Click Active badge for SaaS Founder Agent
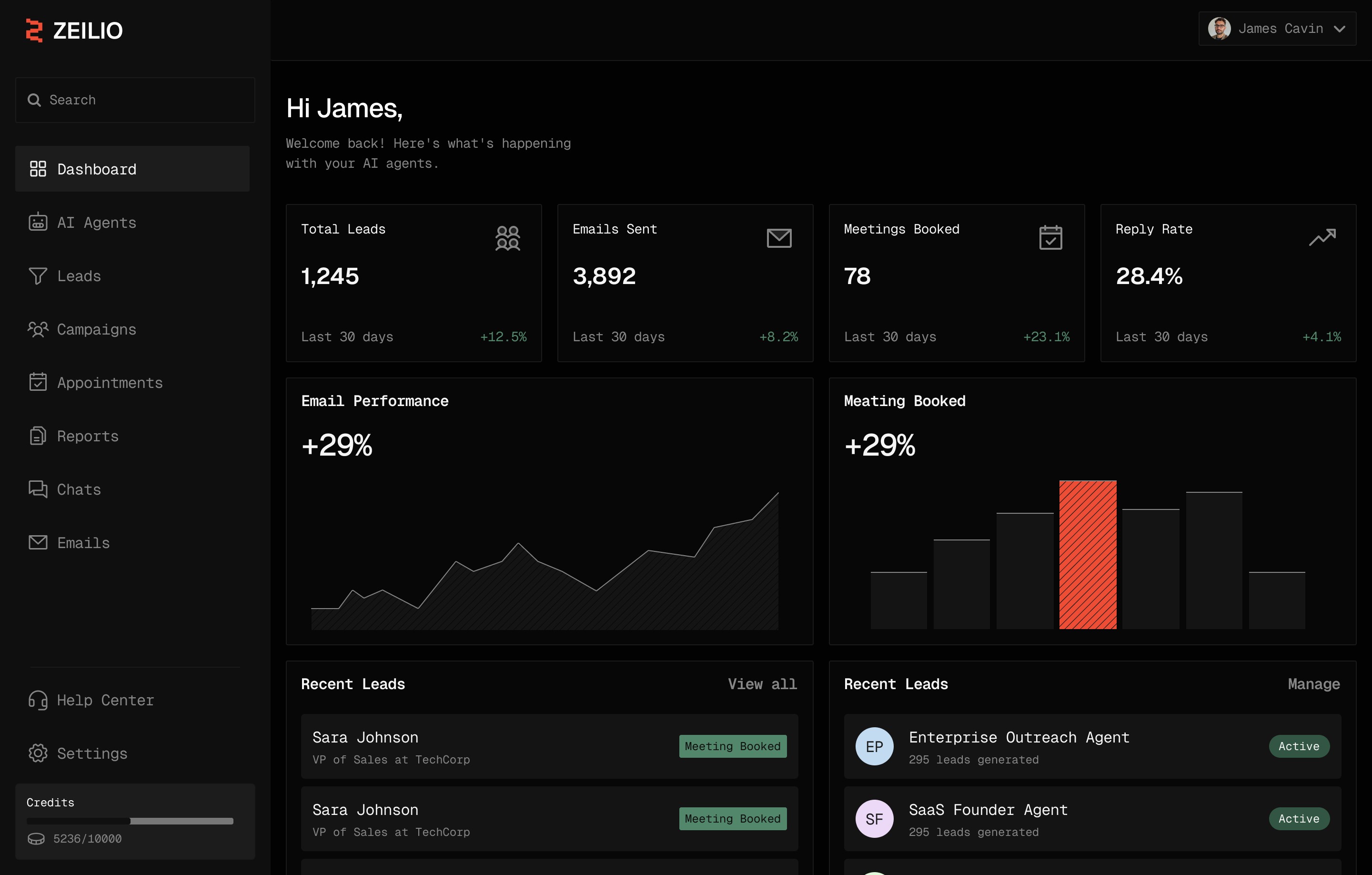The width and height of the screenshot is (1372, 875). 1299,819
